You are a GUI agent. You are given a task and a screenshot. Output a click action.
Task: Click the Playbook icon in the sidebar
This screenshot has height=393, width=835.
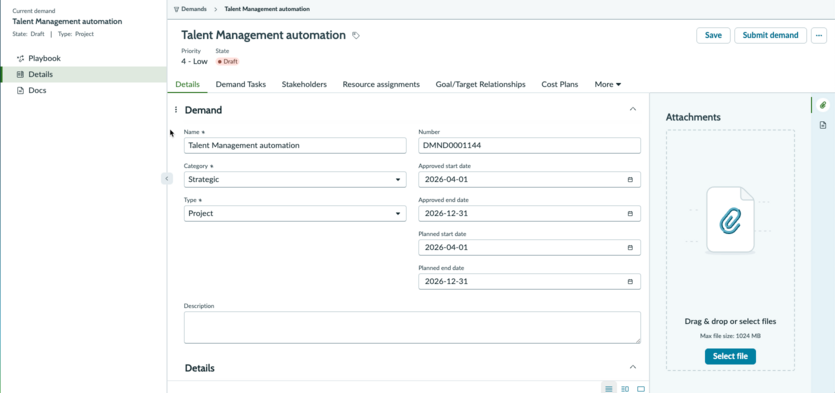coord(20,59)
